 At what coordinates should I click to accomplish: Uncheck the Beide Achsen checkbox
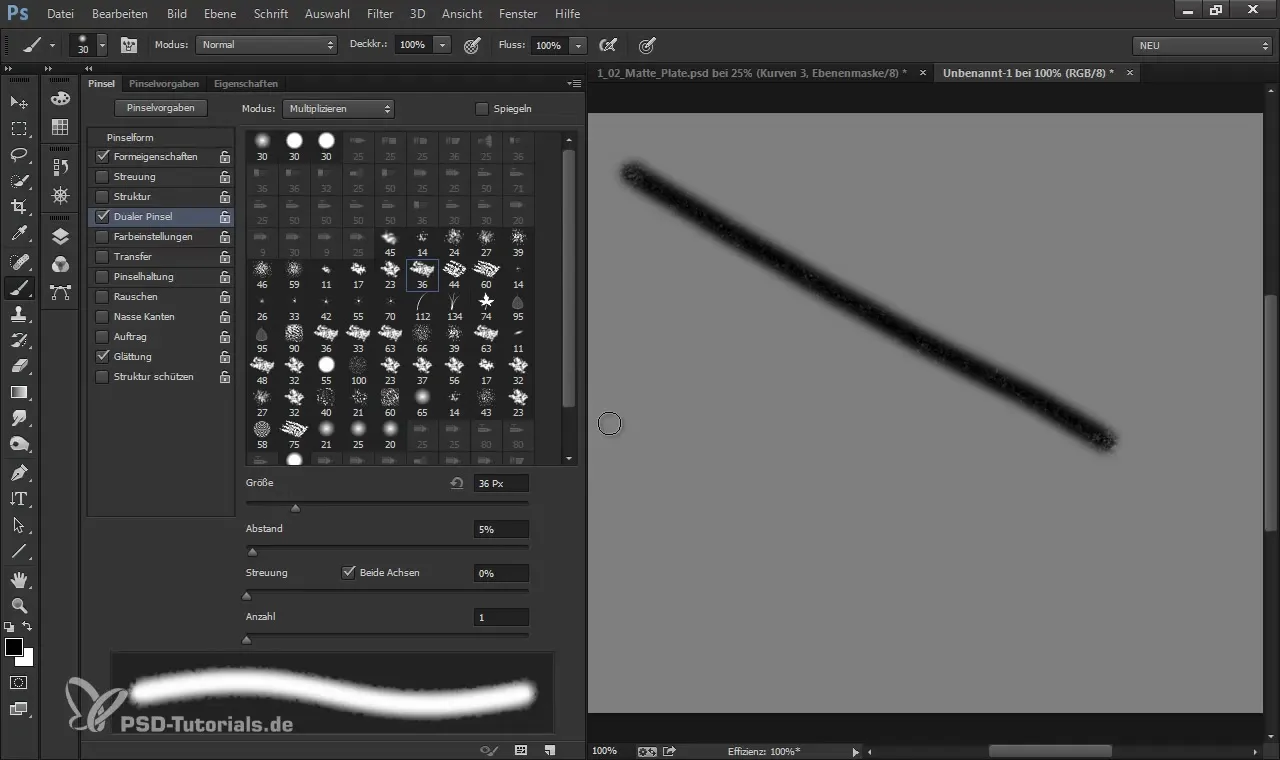(349, 573)
